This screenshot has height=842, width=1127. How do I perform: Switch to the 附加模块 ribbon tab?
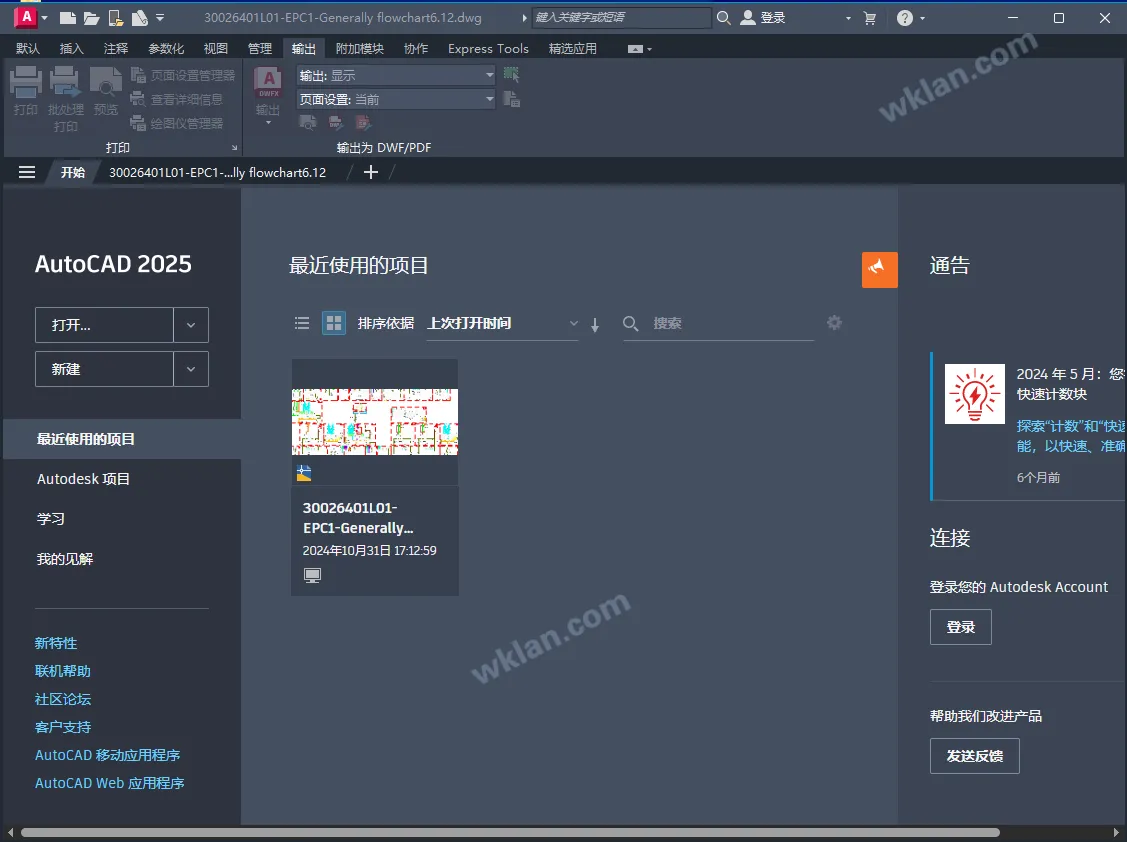point(359,48)
